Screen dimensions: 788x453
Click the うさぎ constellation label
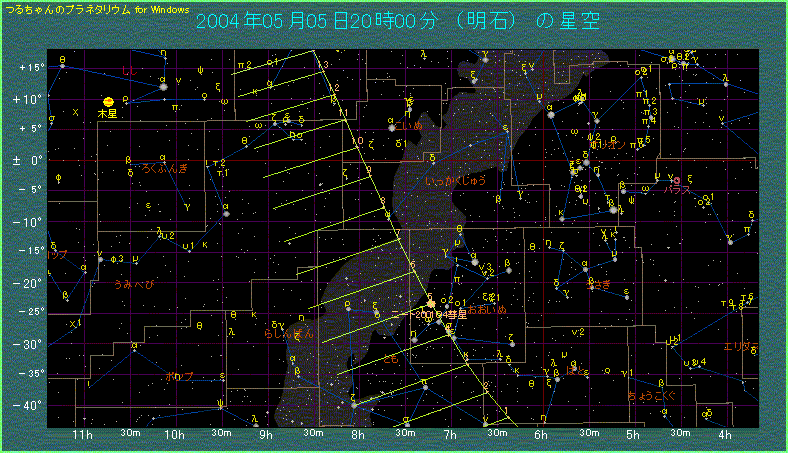click(x=602, y=284)
